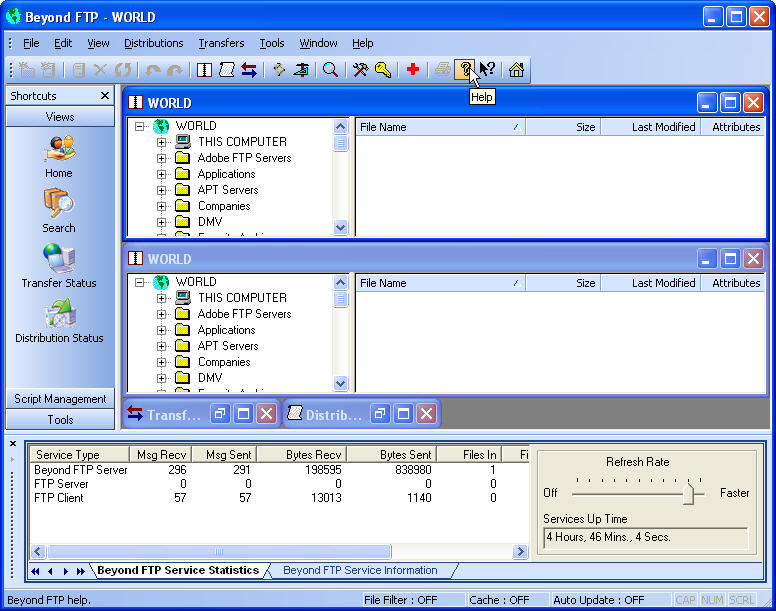Click the statistics horizontal scrollbar thumb
This screenshot has width=776, height=611.
(219, 551)
